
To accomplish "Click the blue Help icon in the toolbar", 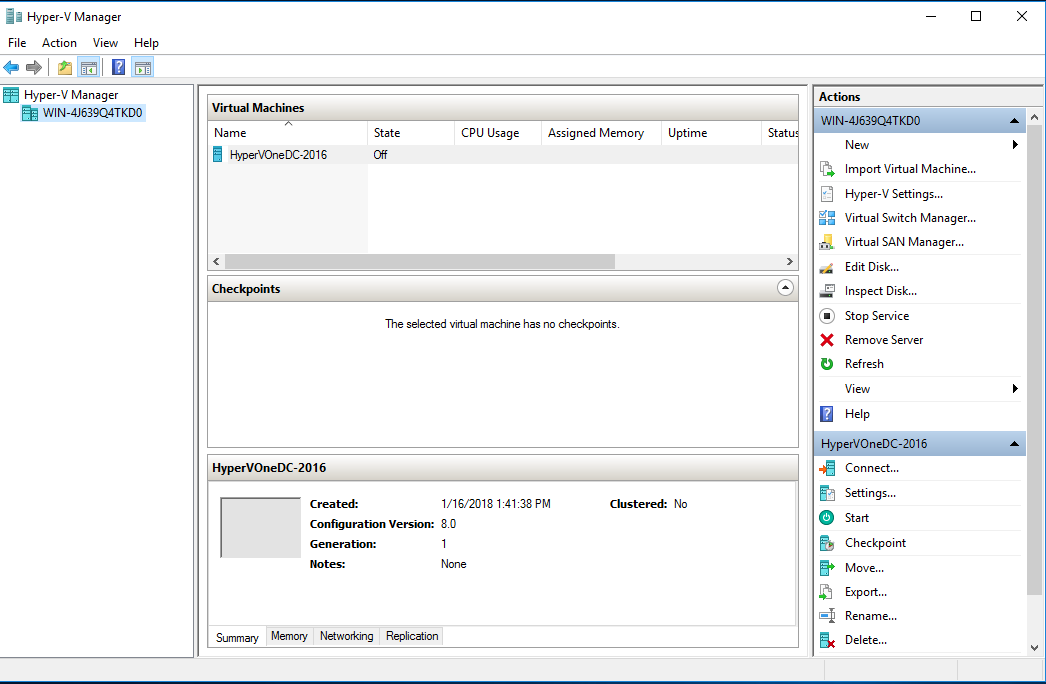I will pyautogui.click(x=117, y=67).
